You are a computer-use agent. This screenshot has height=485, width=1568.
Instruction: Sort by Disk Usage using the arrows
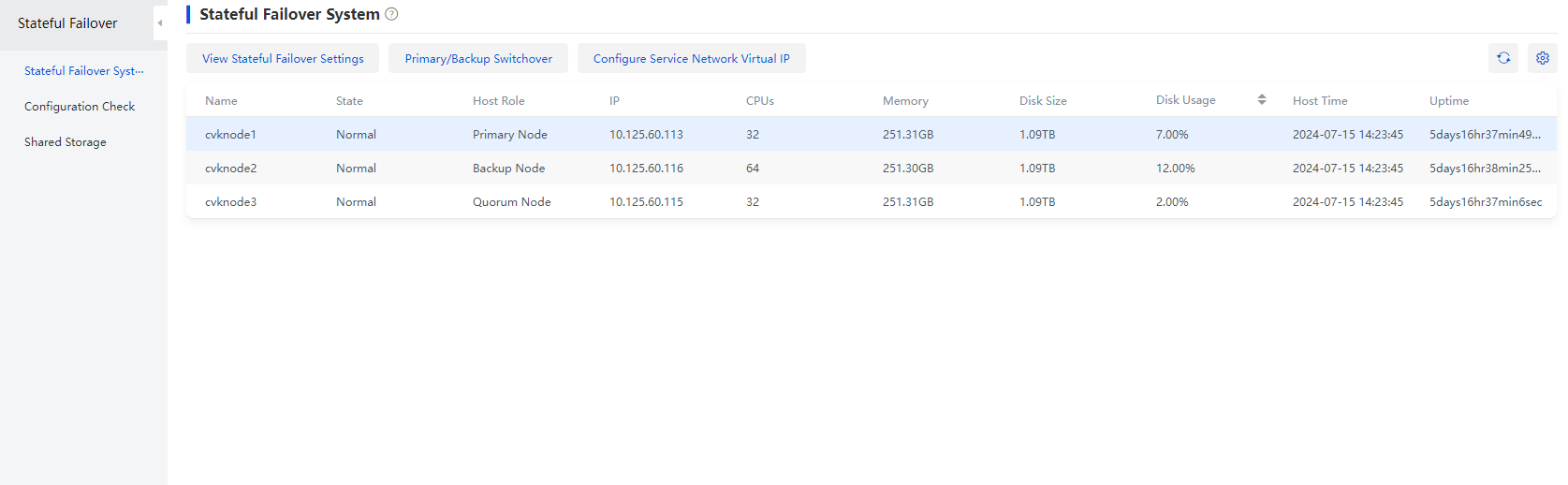(x=1262, y=99)
